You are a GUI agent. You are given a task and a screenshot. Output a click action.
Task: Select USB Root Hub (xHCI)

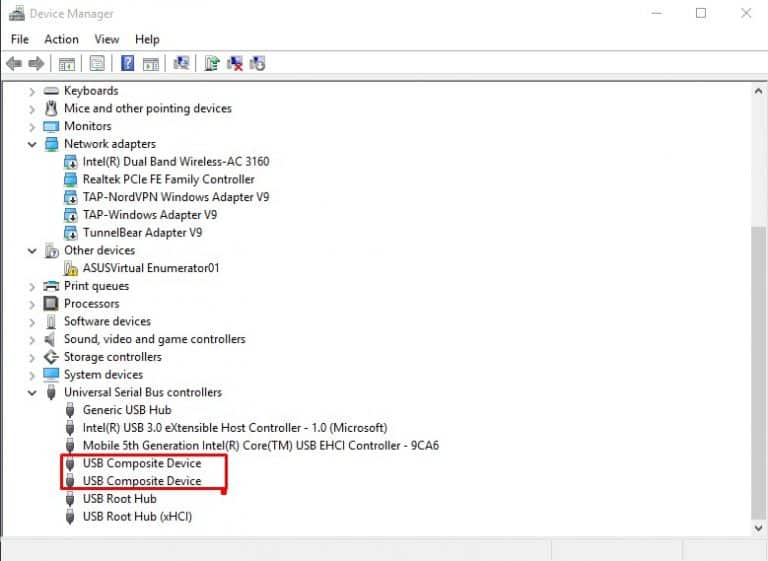[137, 516]
